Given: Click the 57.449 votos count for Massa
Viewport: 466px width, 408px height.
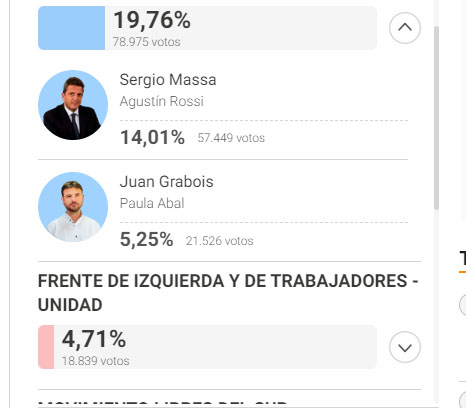Looking at the screenshot, I should (x=231, y=138).
